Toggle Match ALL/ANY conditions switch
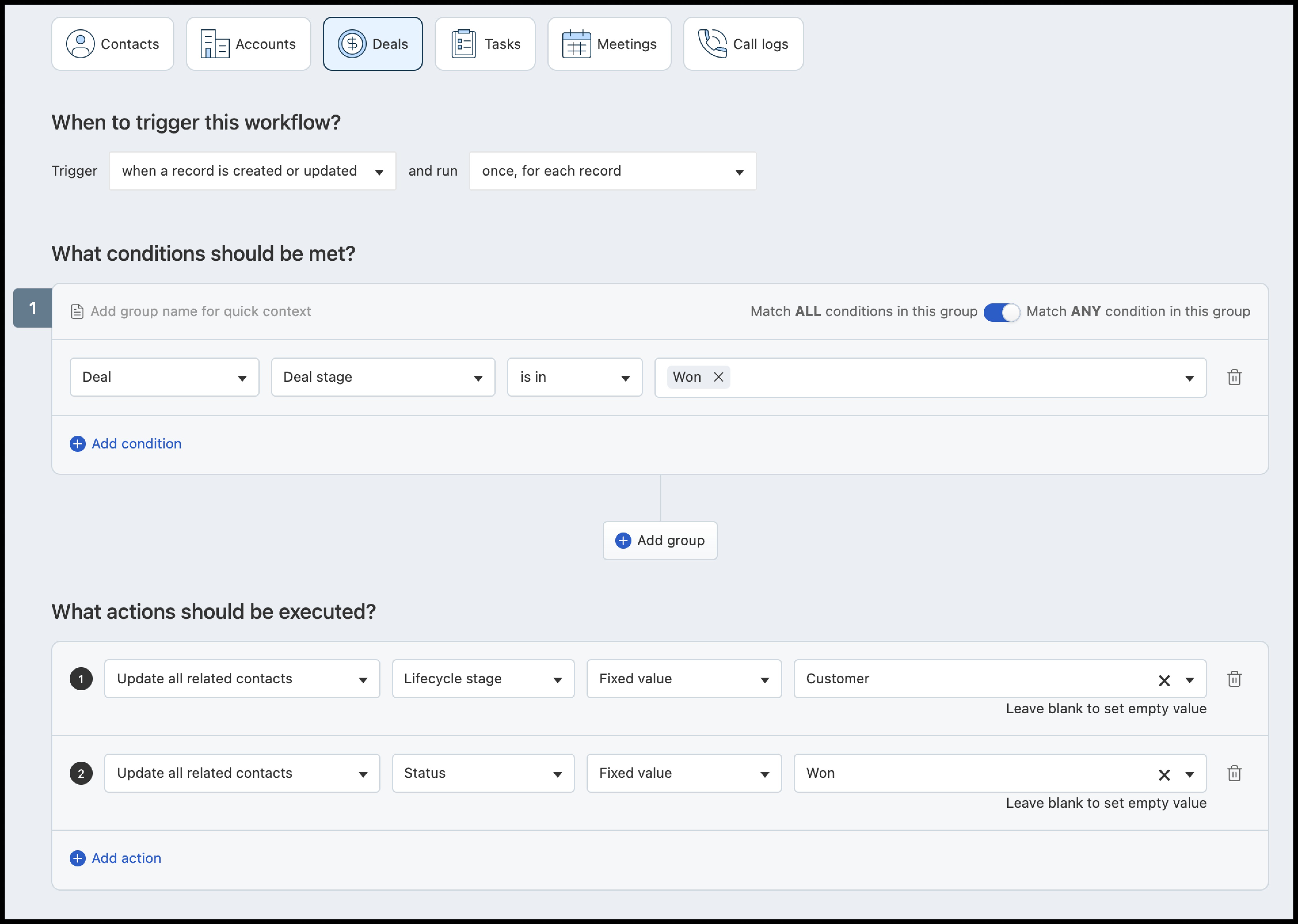 [1002, 312]
